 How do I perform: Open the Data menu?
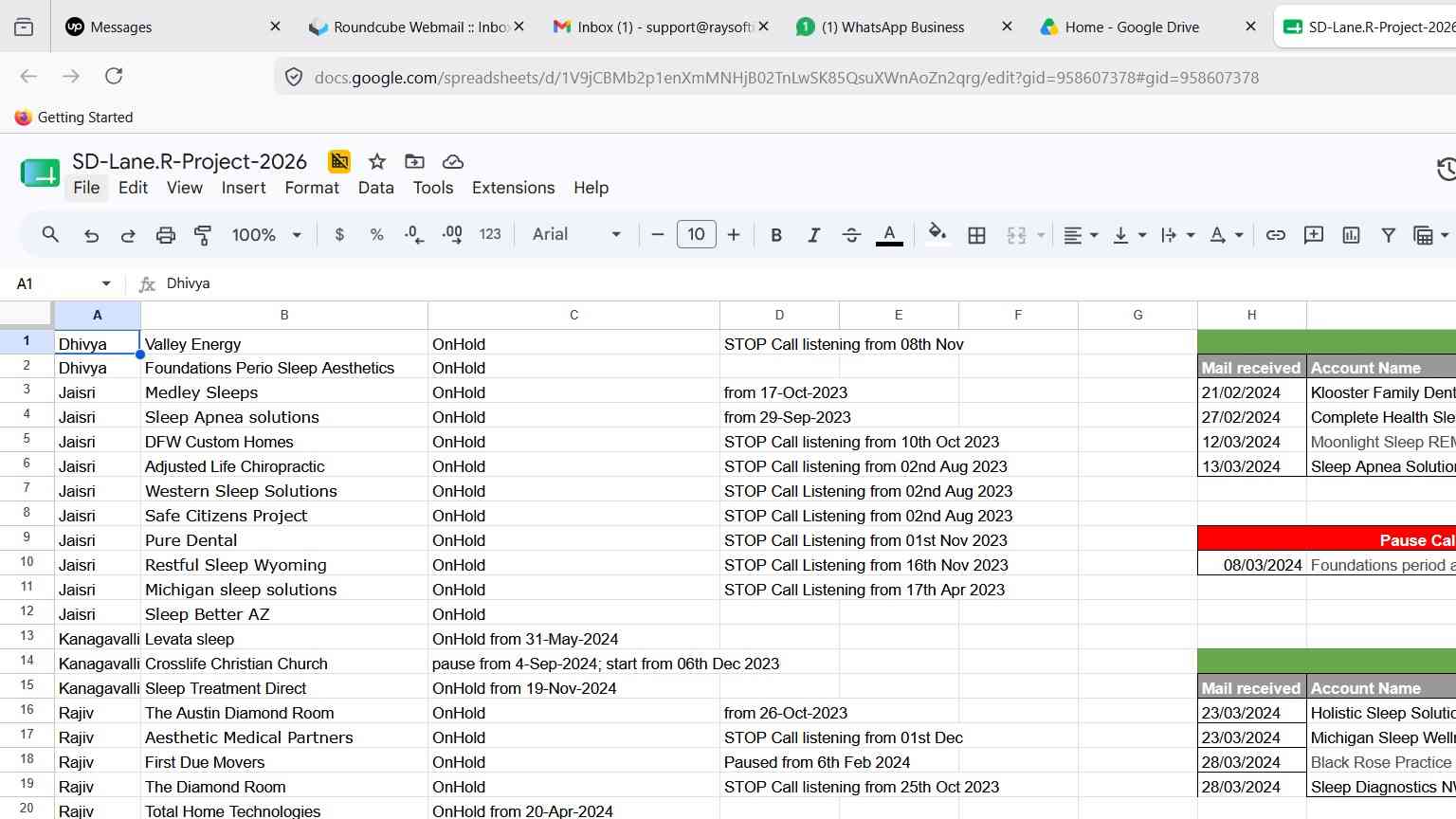pos(375,188)
